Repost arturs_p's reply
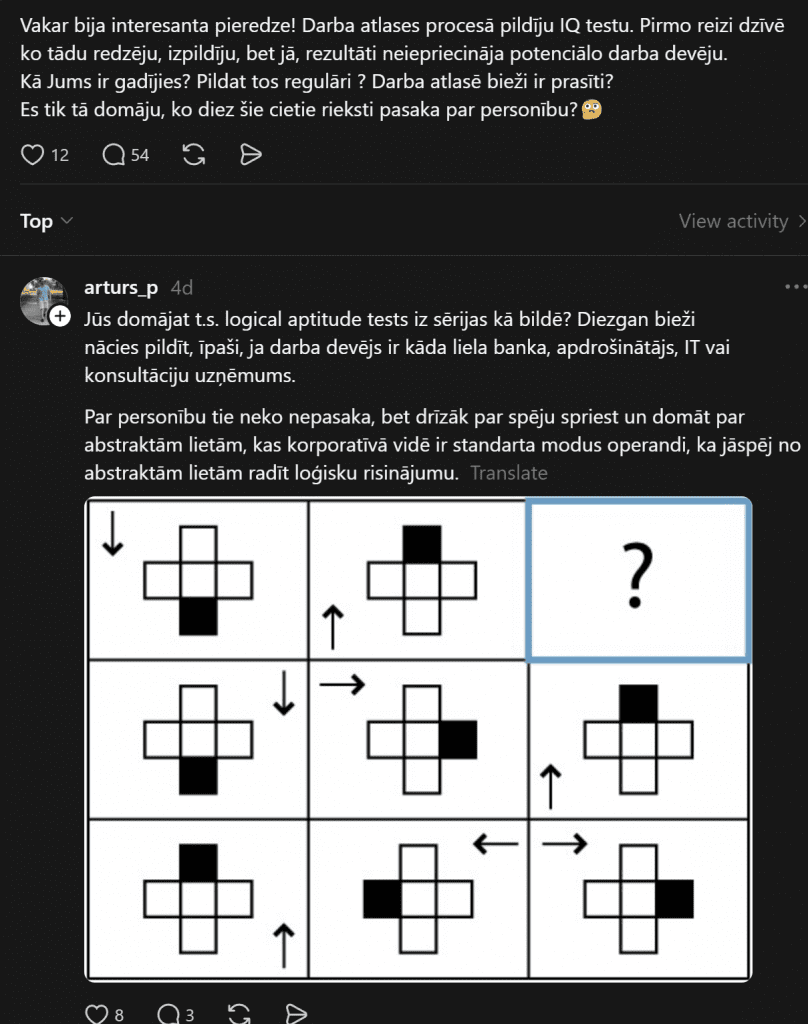This screenshot has height=1024, width=808. [240, 1013]
